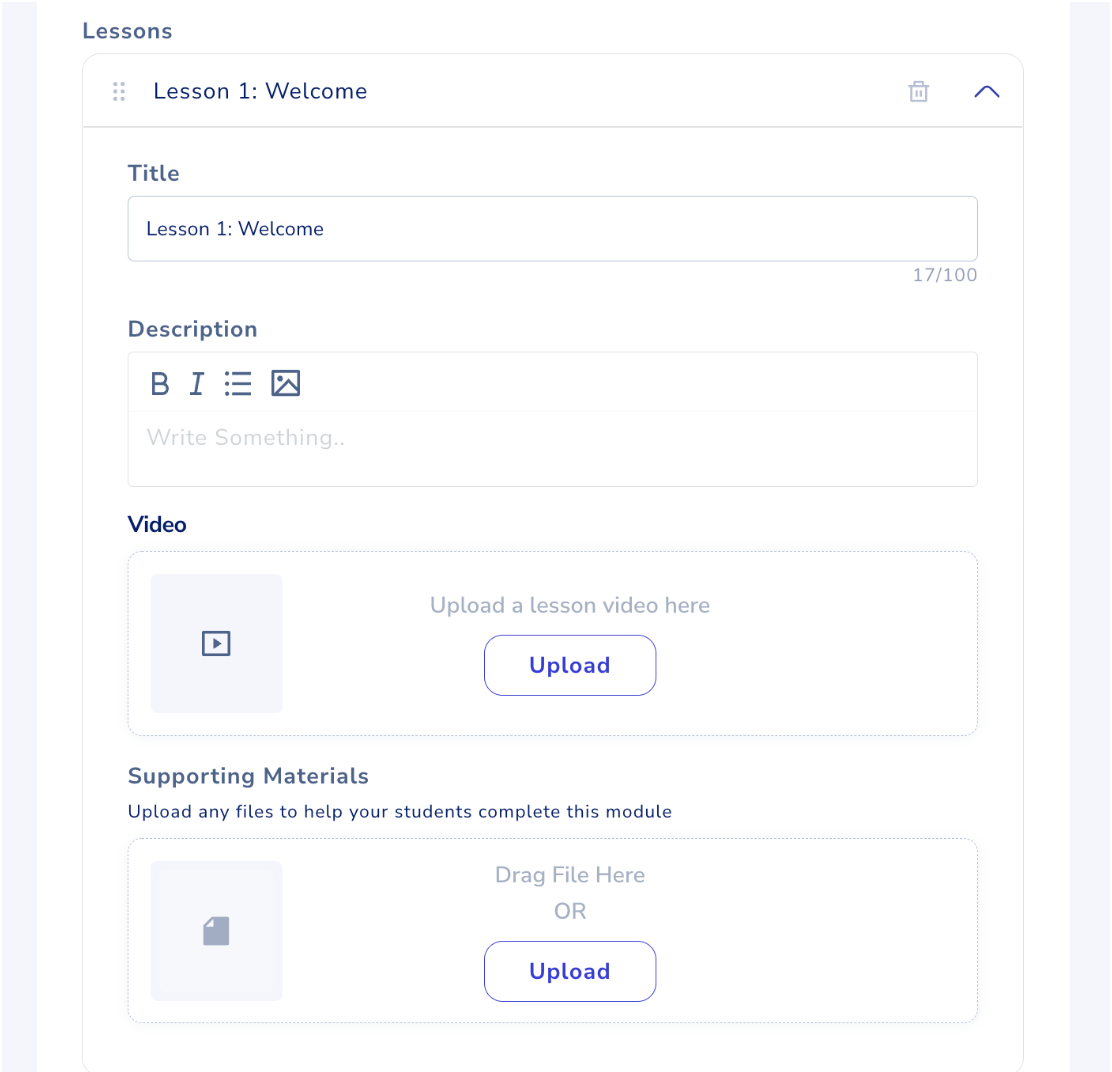Click the Lesson 1: Welcome header label

pos(260,90)
